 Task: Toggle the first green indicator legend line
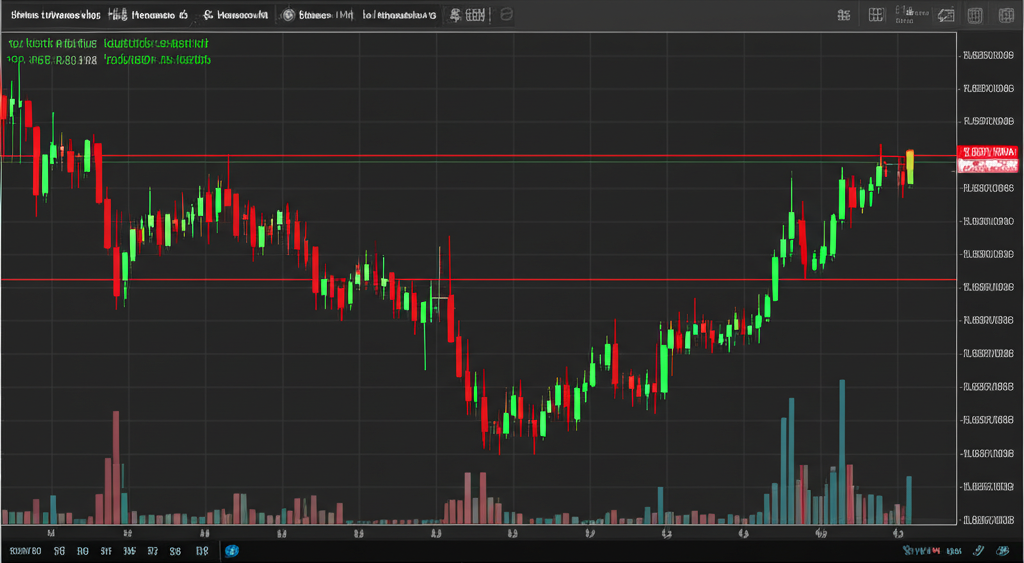[108, 45]
